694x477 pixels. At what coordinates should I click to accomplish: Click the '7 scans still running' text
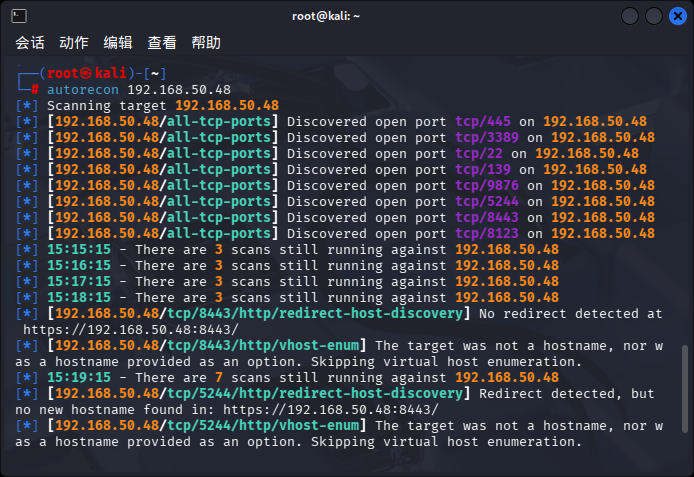coord(299,377)
